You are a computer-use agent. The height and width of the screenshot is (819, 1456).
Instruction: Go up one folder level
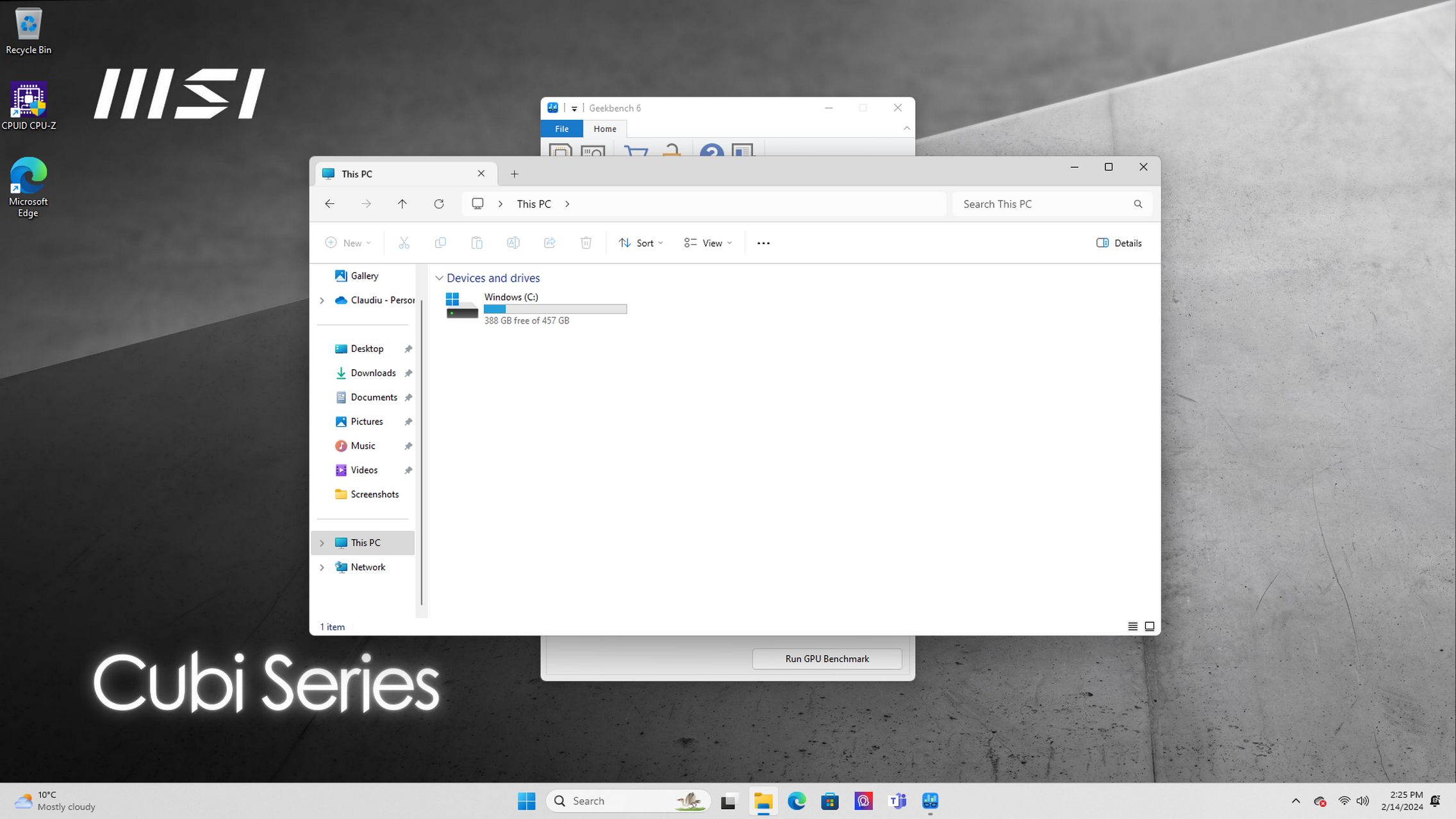pyautogui.click(x=402, y=204)
